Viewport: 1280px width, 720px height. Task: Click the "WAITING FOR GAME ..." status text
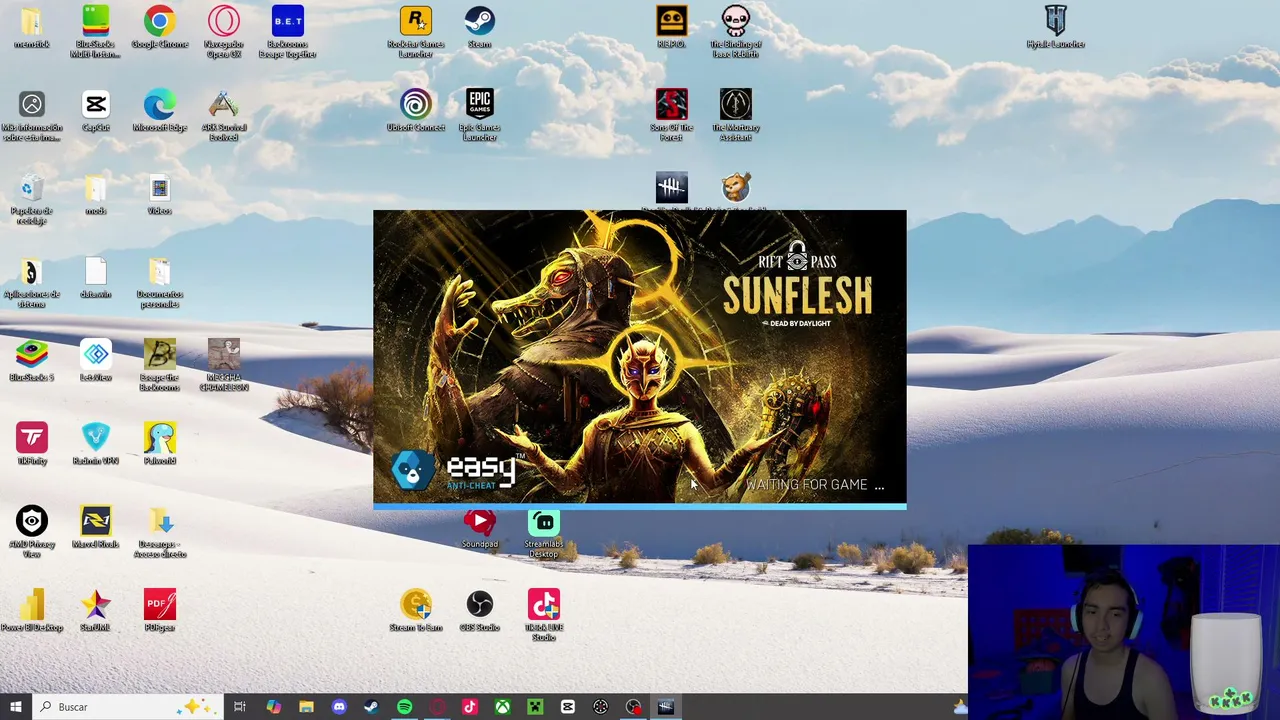click(814, 485)
